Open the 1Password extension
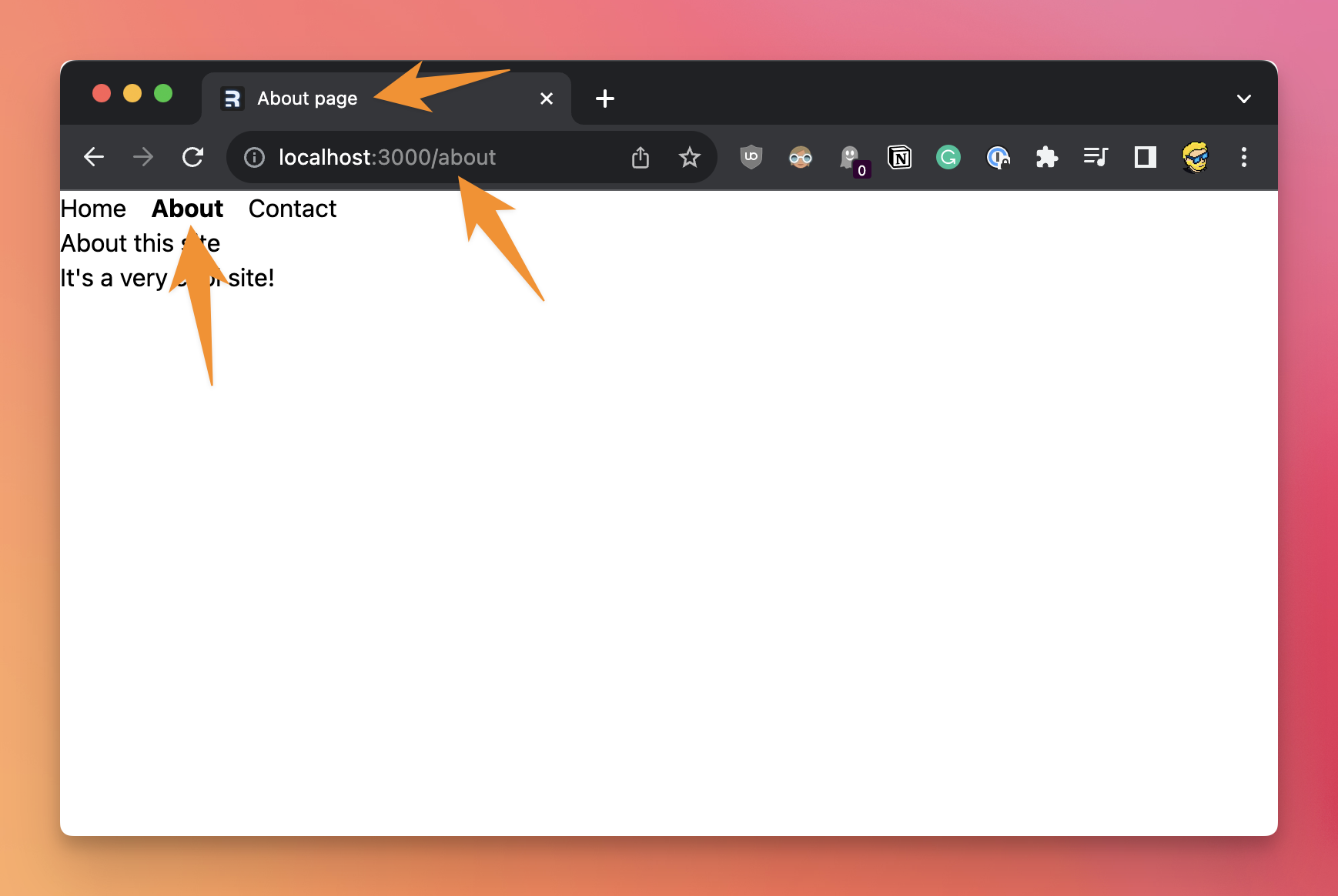 [998, 157]
